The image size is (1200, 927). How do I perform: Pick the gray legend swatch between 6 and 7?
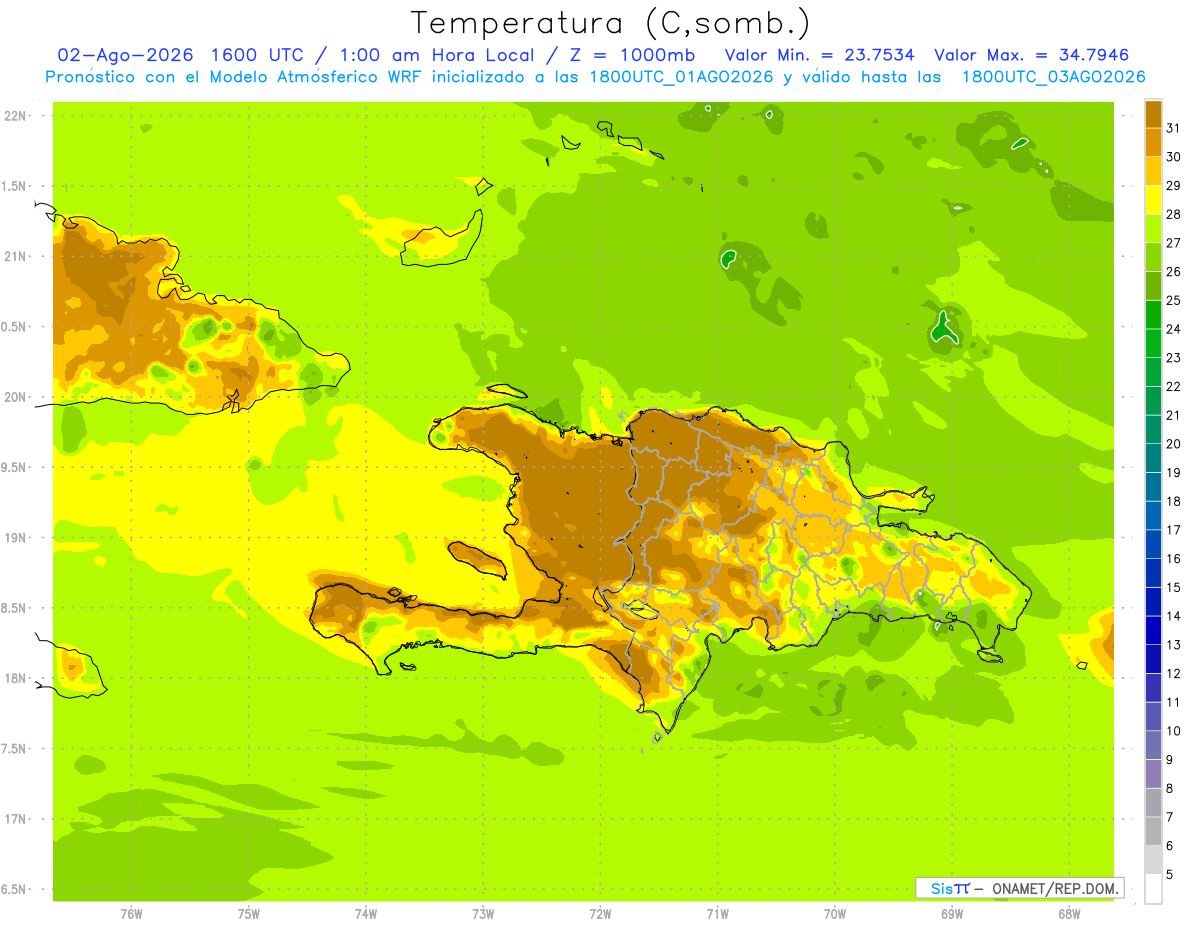coord(1153,831)
